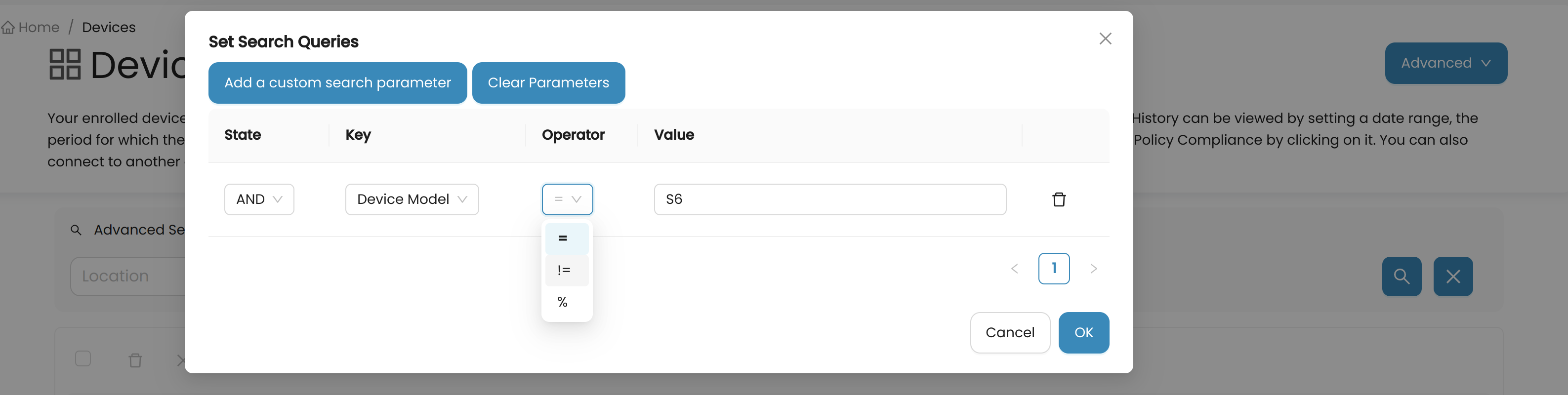Click the Clear Parameters button
This screenshot has height=395, width=1568.
coord(548,83)
